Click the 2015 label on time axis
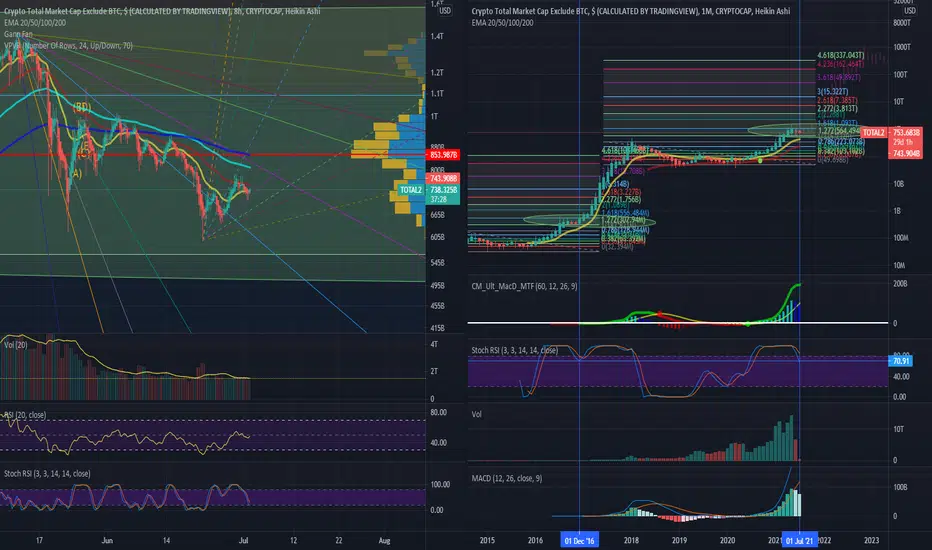Viewport: 932px width, 550px height. (x=487, y=540)
